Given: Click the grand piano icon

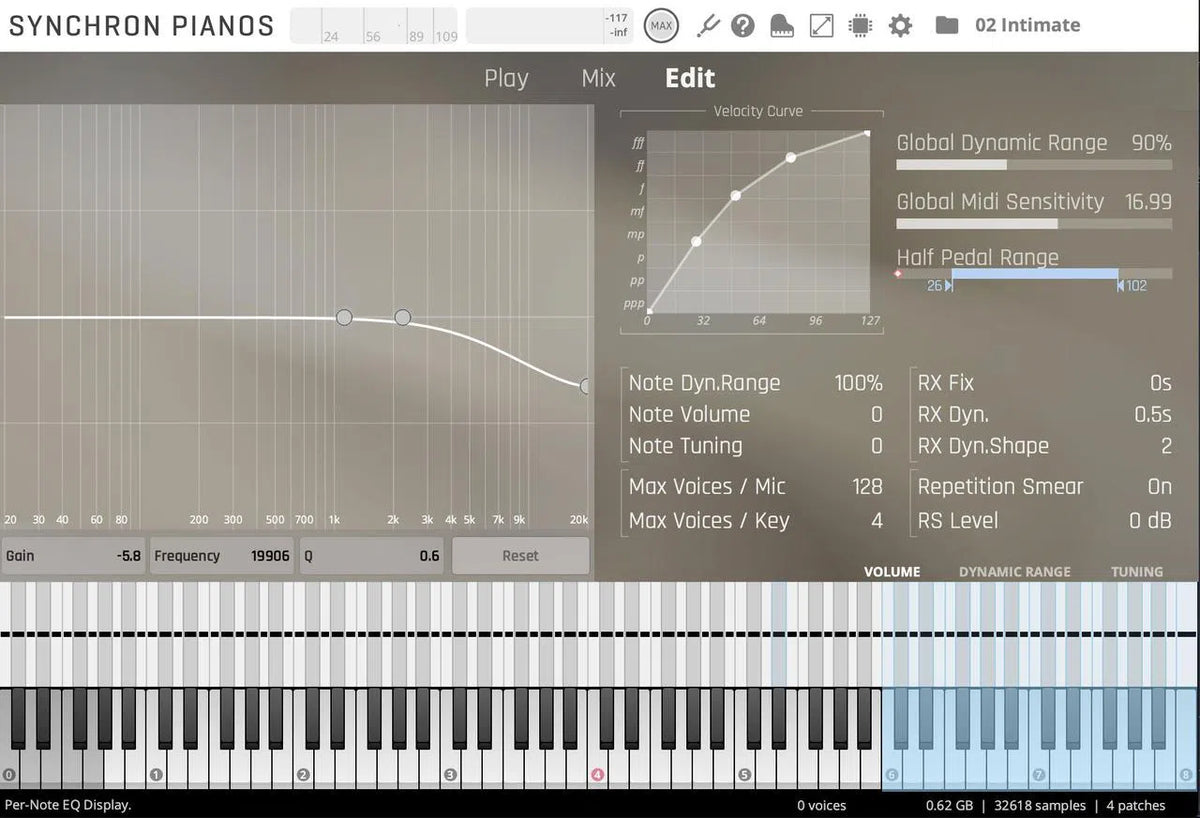Looking at the screenshot, I should pyautogui.click(x=782, y=26).
